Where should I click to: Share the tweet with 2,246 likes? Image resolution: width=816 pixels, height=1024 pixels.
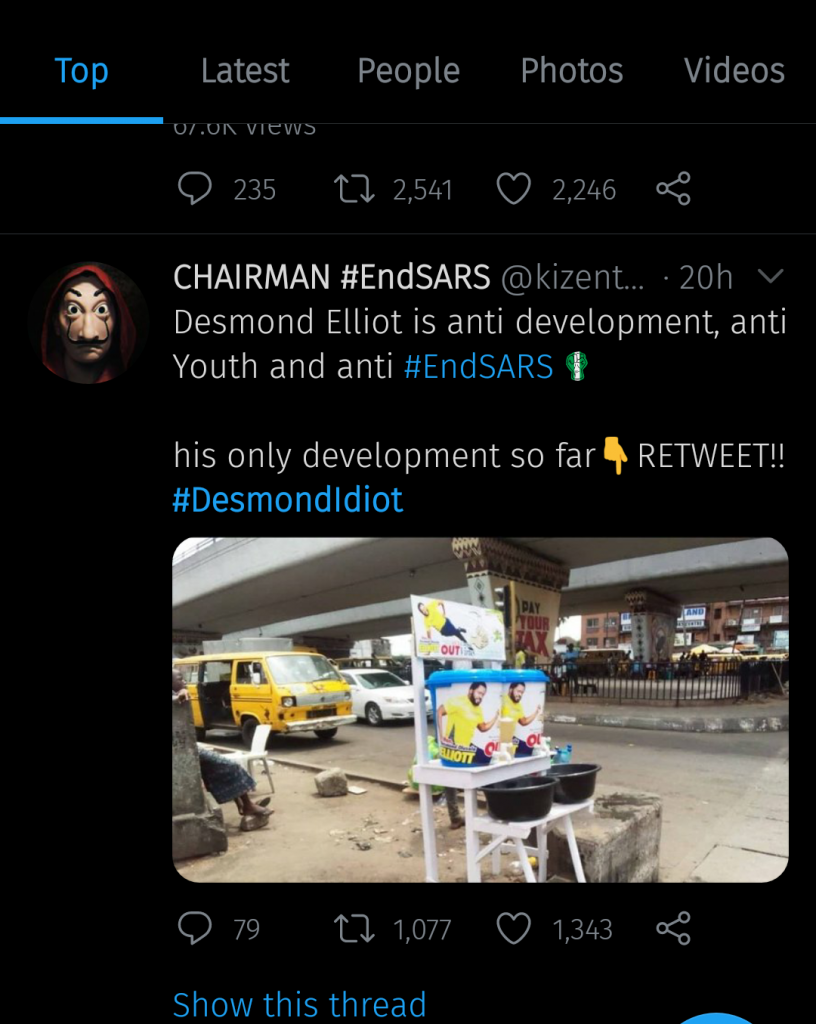pos(673,189)
